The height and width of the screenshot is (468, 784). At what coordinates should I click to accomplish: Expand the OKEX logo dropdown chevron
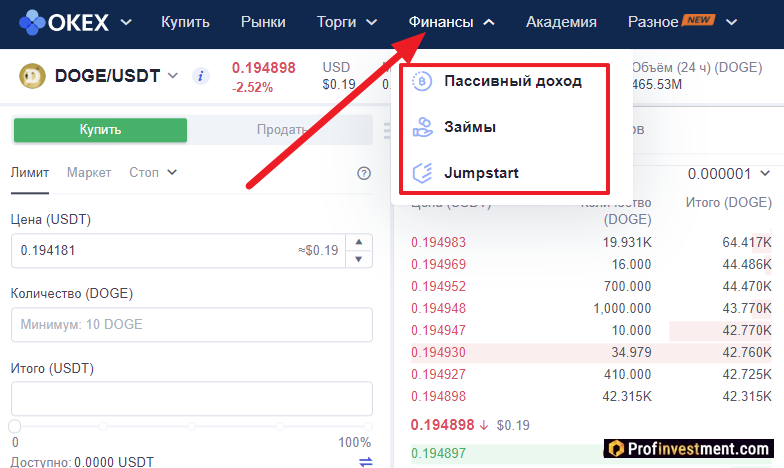pyautogui.click(x=126, y=22)
